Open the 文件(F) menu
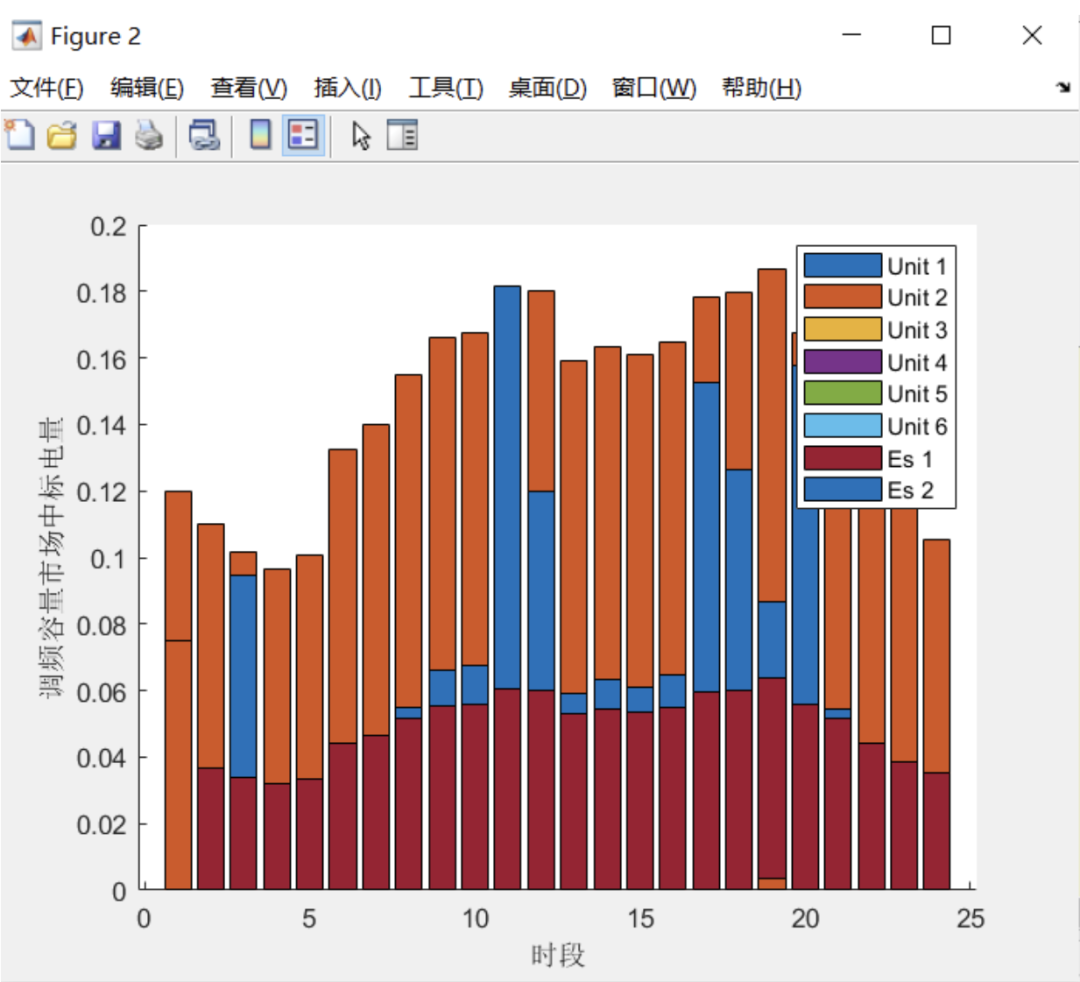 (47, 88)
